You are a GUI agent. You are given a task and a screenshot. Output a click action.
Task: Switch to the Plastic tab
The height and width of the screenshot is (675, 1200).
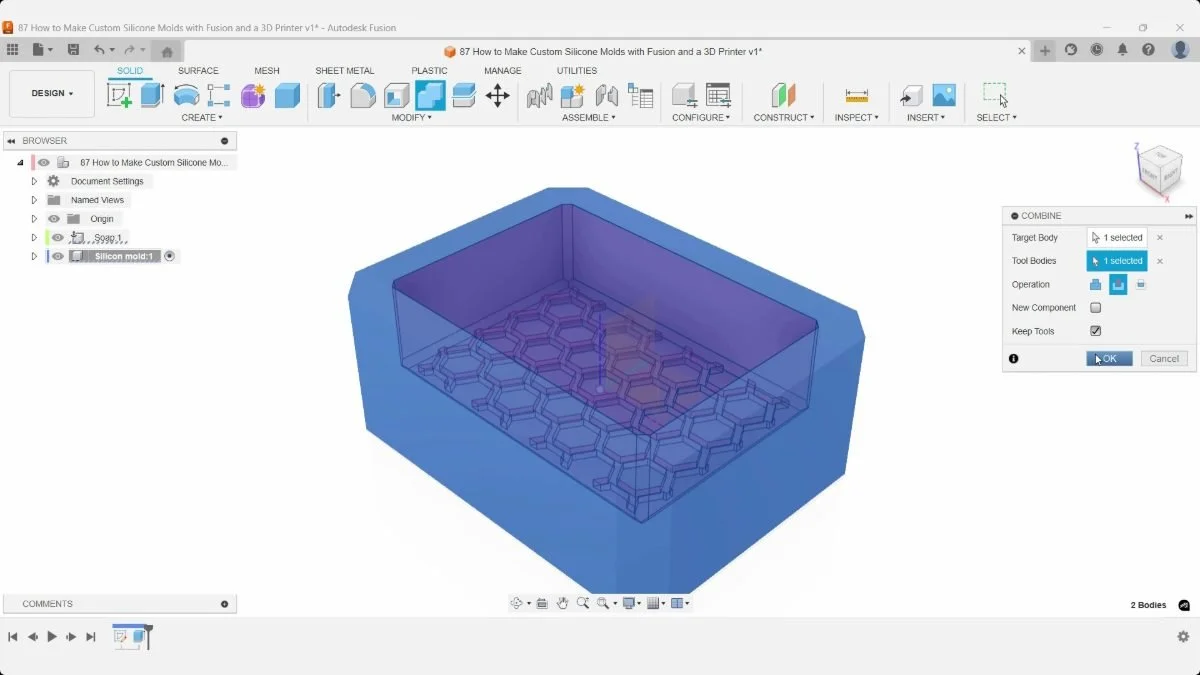coord(429,71)
